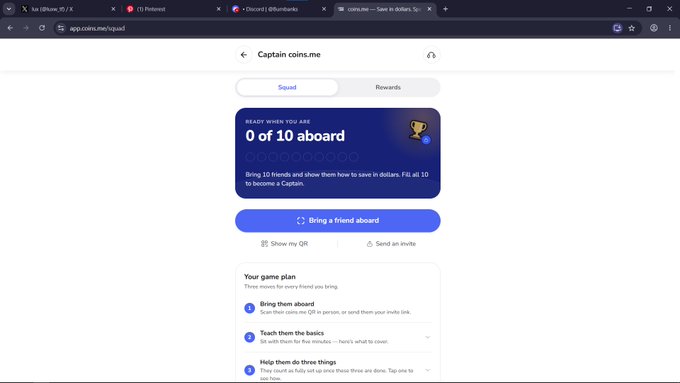Click the address bar URL app.coins.me/squad

97,28
